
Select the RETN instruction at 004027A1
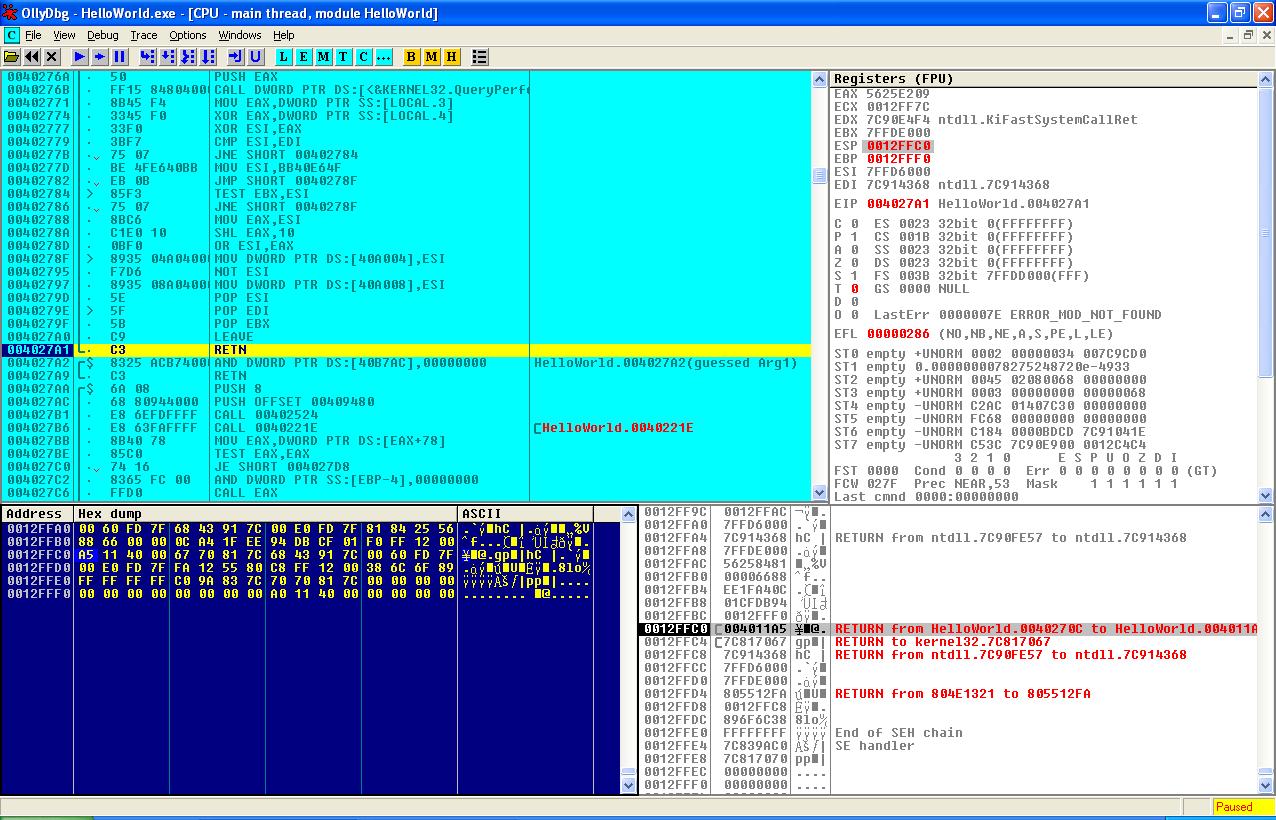coord(406,350)
